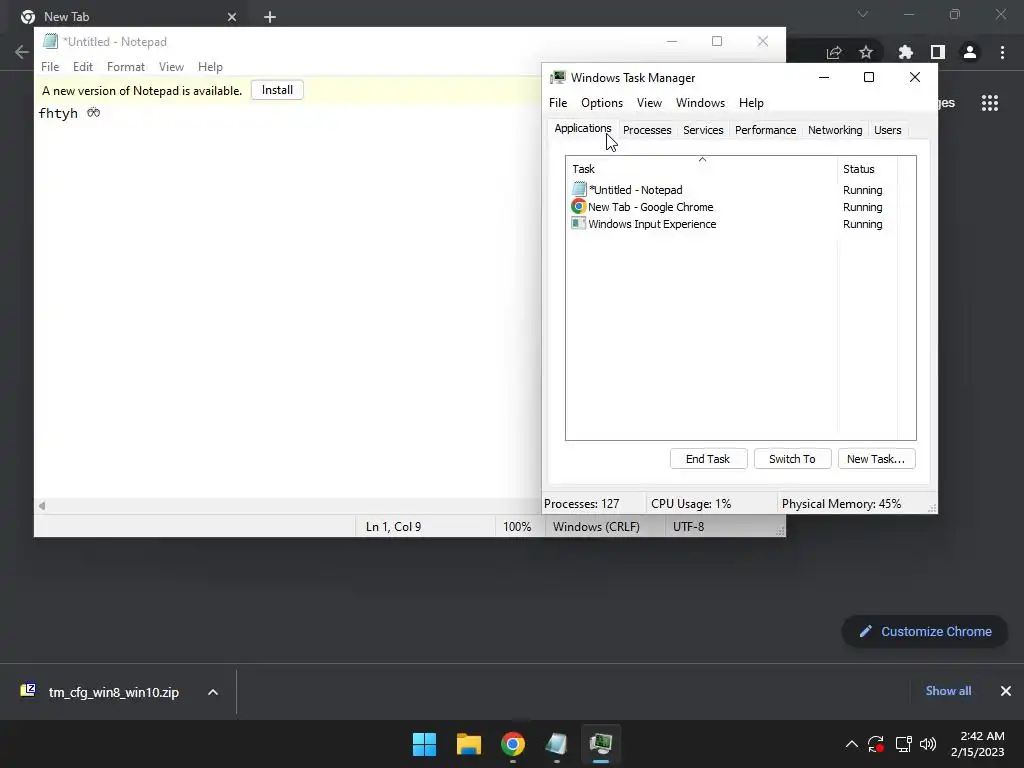Switch to the Services tab
Image resolution: width=1024 pixels, height=768 pixels.
click(703, 130)
